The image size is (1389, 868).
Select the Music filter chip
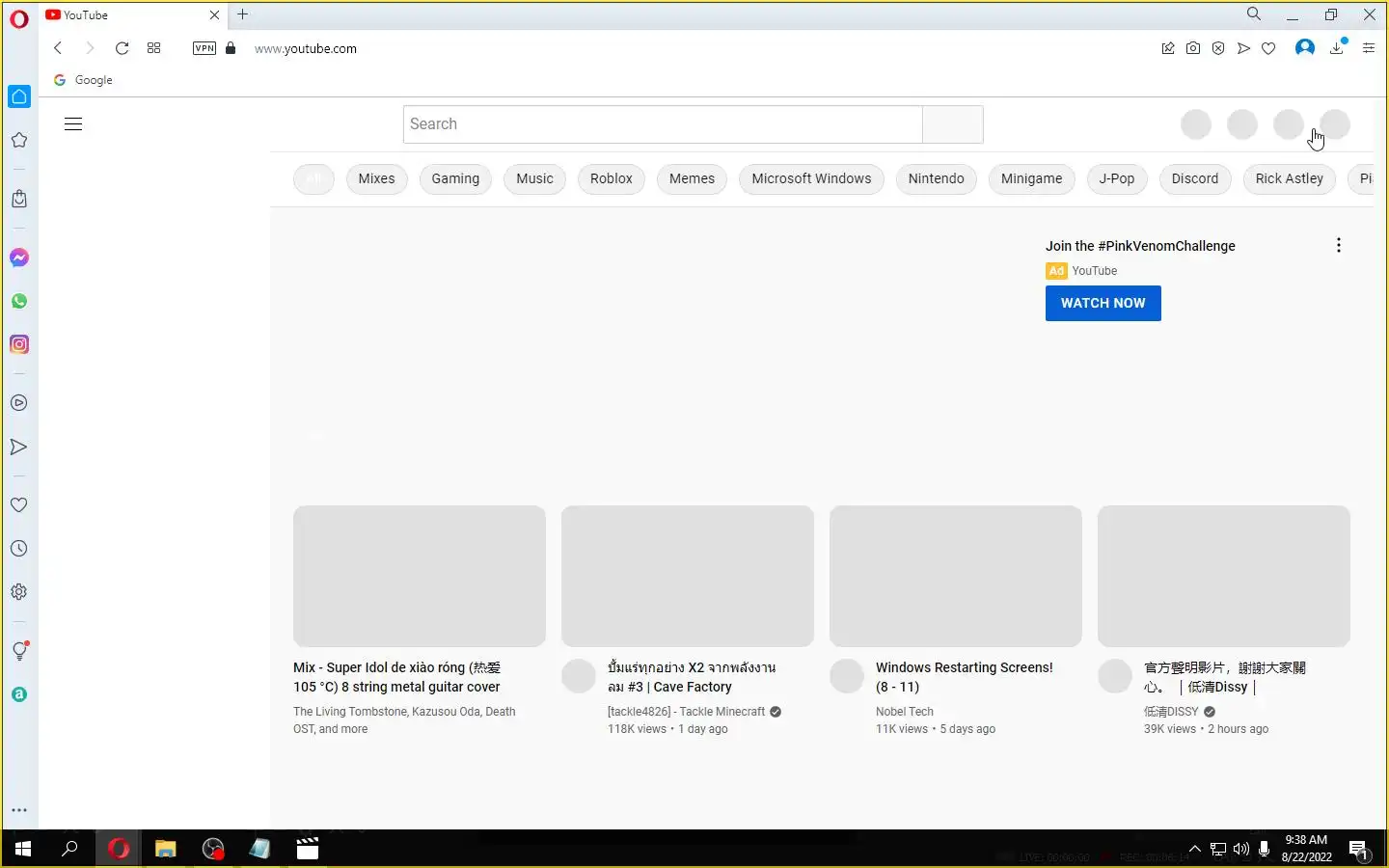[x=534, y=178]
